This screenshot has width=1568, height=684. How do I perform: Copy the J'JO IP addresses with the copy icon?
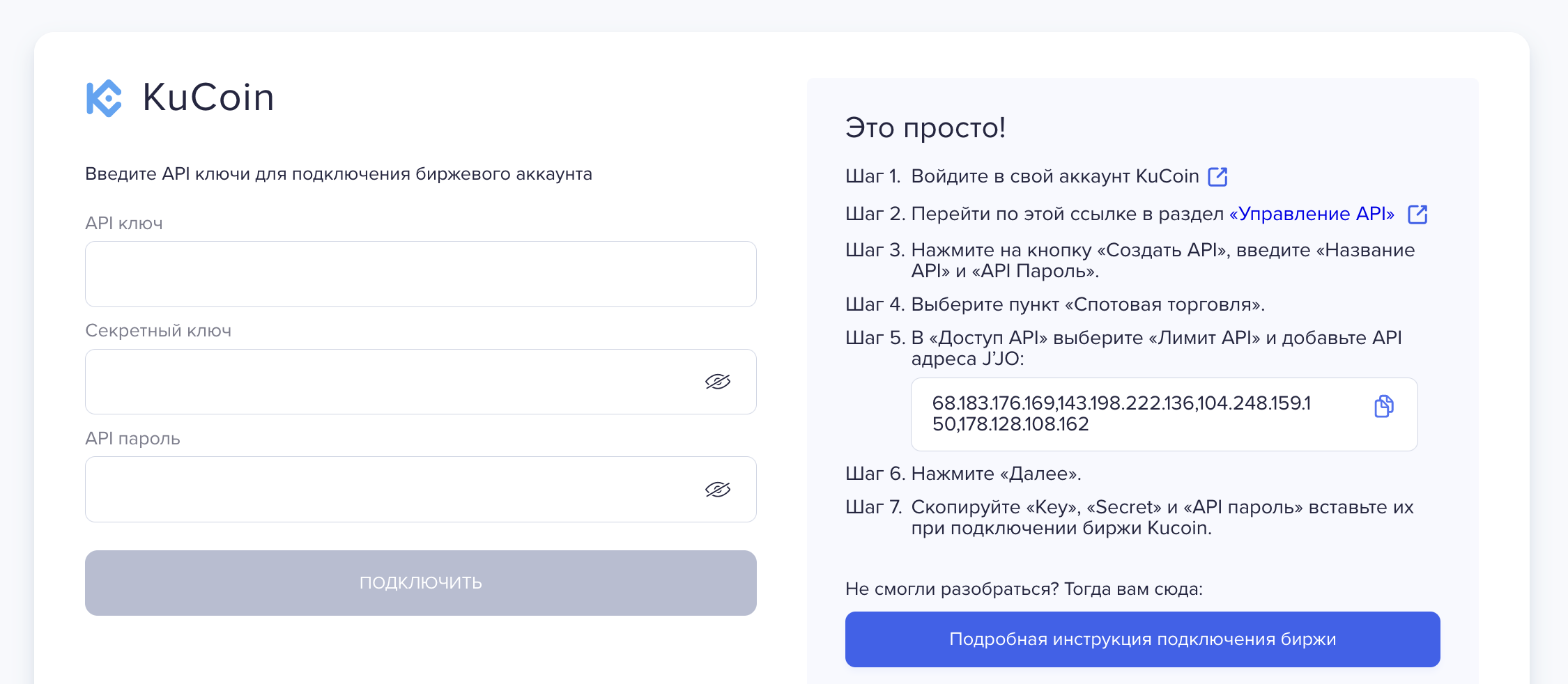click(1383, 406)
